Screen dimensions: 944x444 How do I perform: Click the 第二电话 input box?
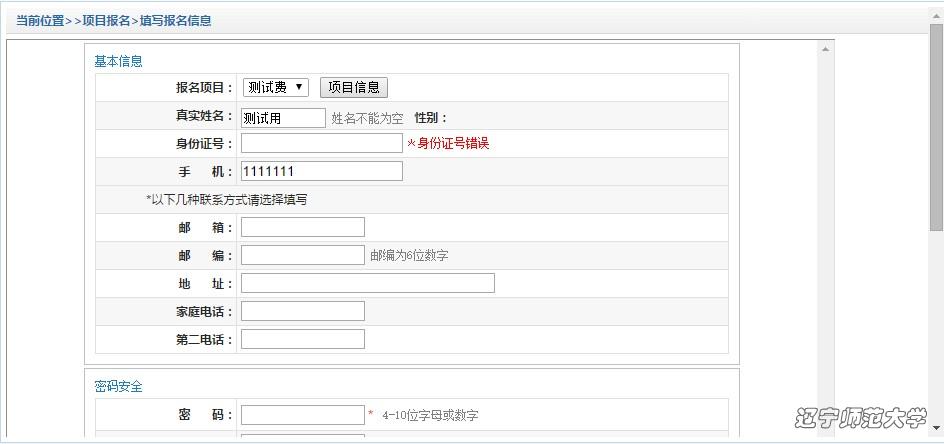click(x=302, y=339)
